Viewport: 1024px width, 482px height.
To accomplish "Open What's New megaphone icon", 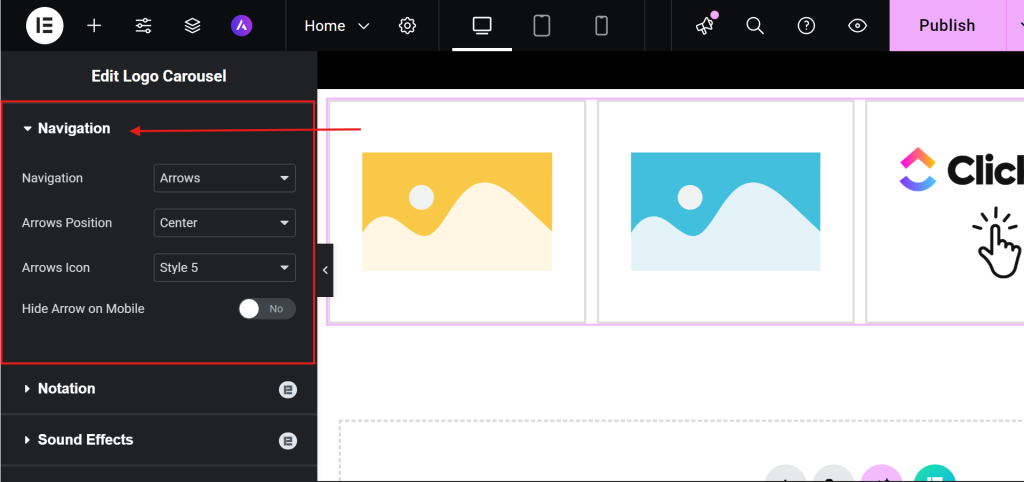I will (x=705, y=25).
